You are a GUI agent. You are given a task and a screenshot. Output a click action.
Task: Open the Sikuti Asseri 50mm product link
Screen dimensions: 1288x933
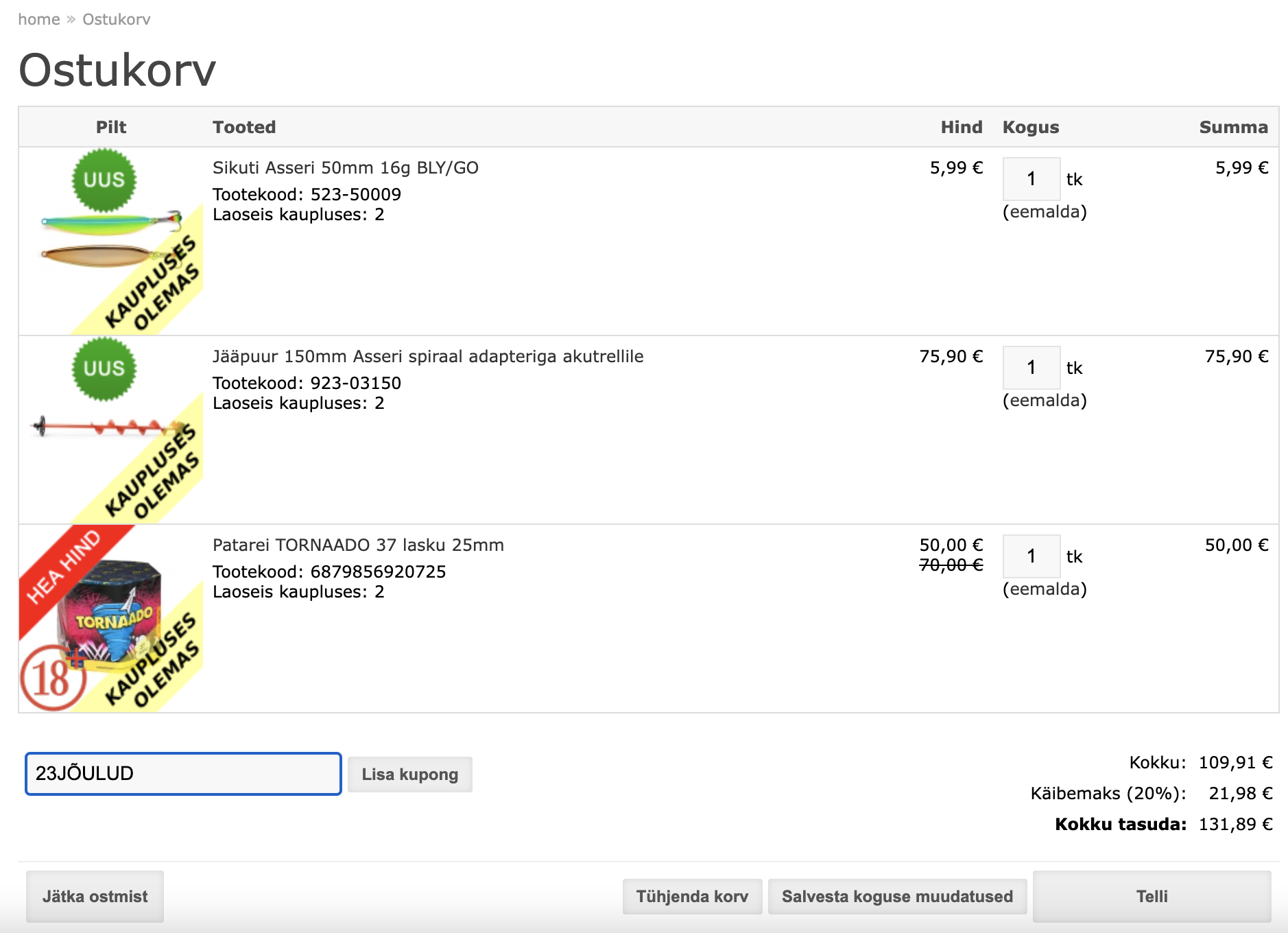click(x=345, y=168)
